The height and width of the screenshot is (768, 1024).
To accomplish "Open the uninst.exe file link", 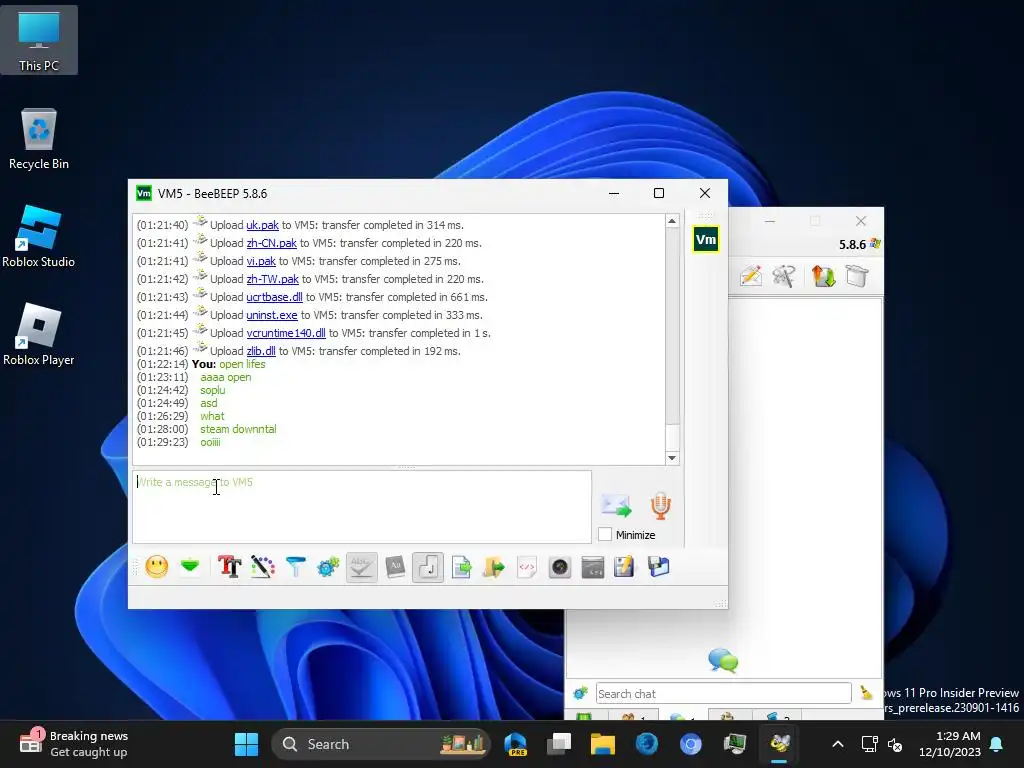I will pos(272,315).
